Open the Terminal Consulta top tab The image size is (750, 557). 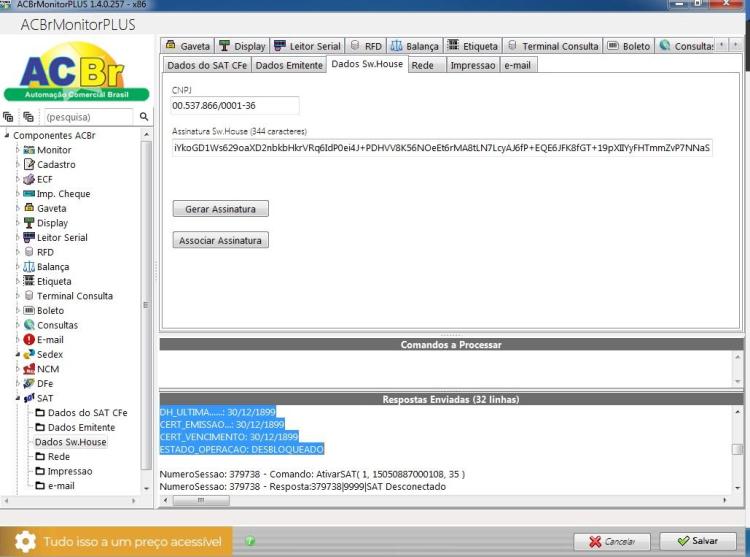pos(552,46)
